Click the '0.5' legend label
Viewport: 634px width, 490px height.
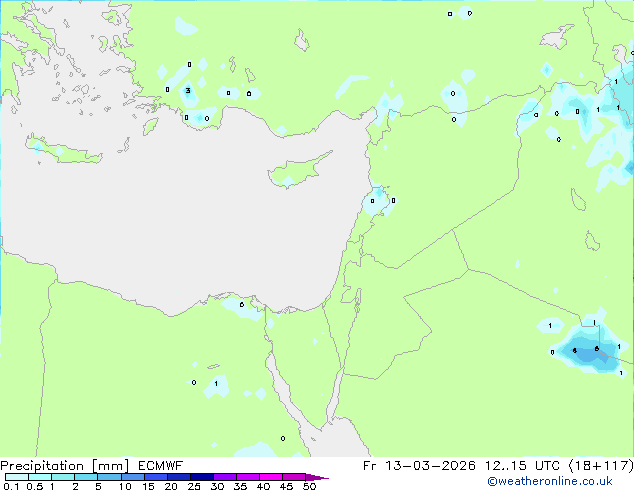(x=35, y=486)
